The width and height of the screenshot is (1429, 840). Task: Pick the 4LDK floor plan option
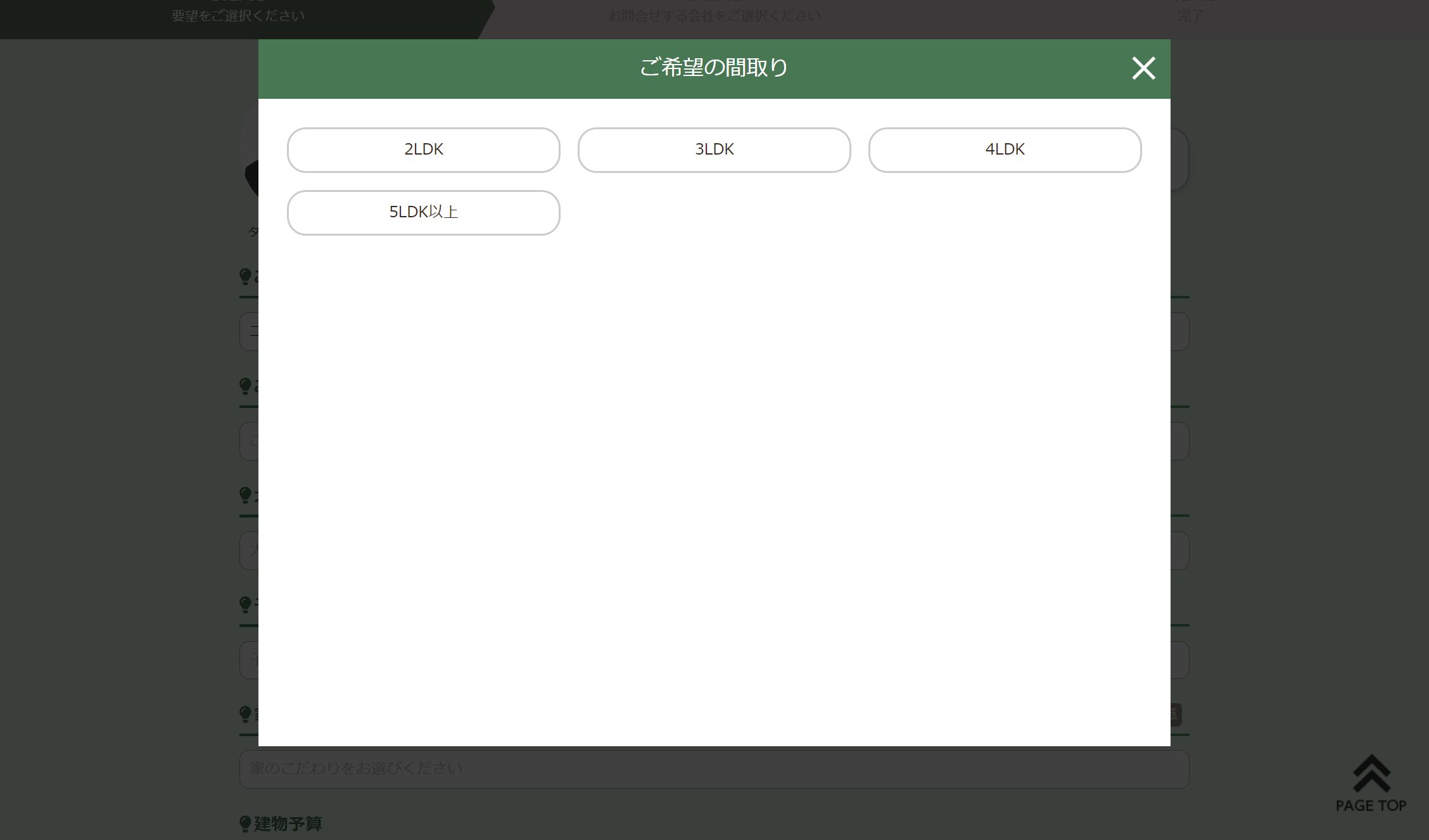[1005, 150]
